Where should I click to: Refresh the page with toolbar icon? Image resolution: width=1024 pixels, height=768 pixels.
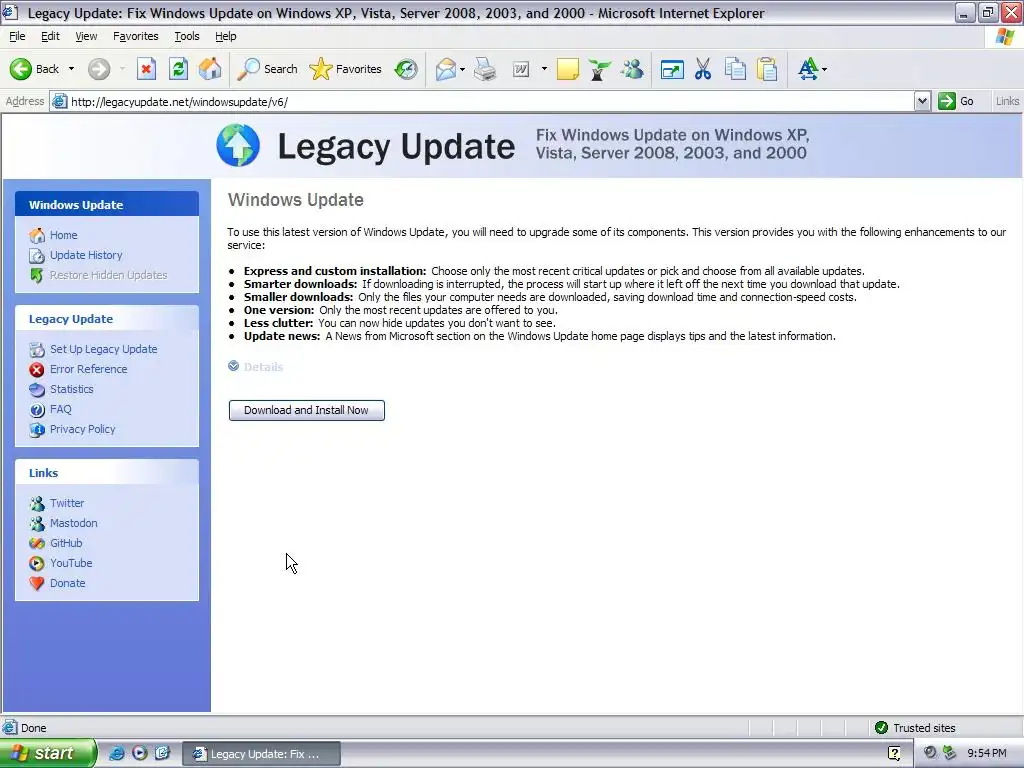click(x=178, y=69)
